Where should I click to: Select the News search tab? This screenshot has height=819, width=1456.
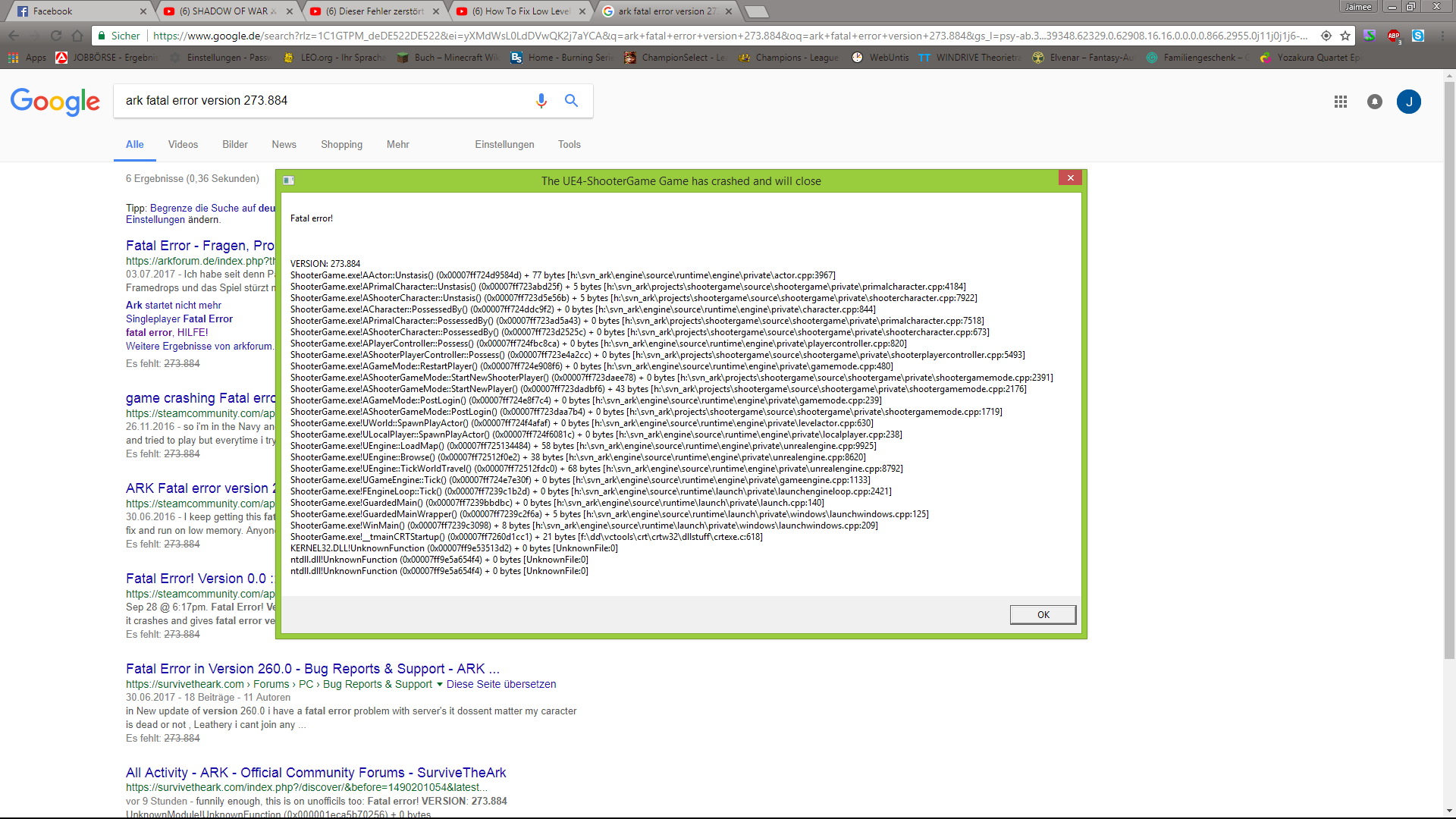(284, 145)
